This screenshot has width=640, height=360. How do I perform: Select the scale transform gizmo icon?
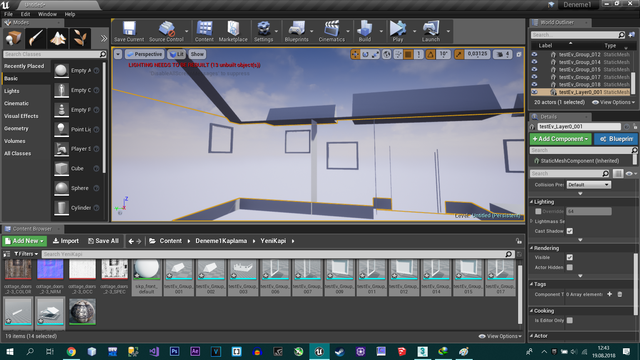375,54
